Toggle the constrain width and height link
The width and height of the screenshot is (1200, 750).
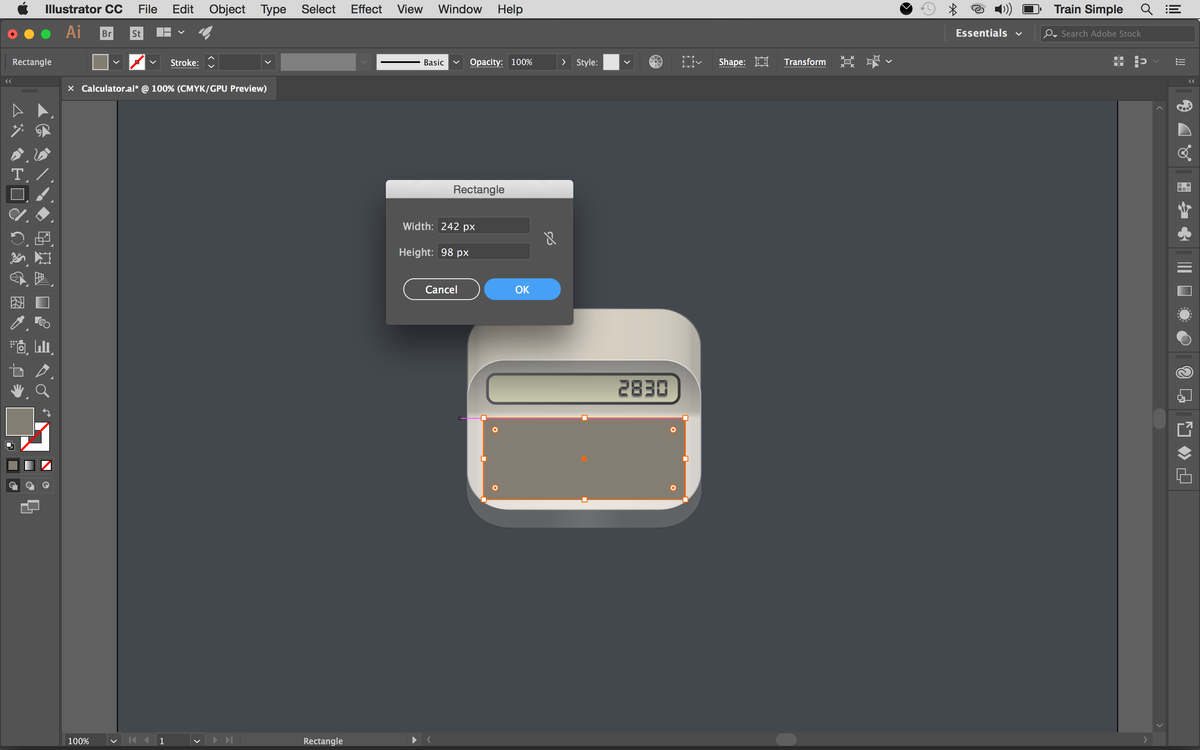(x=548, y=238)
